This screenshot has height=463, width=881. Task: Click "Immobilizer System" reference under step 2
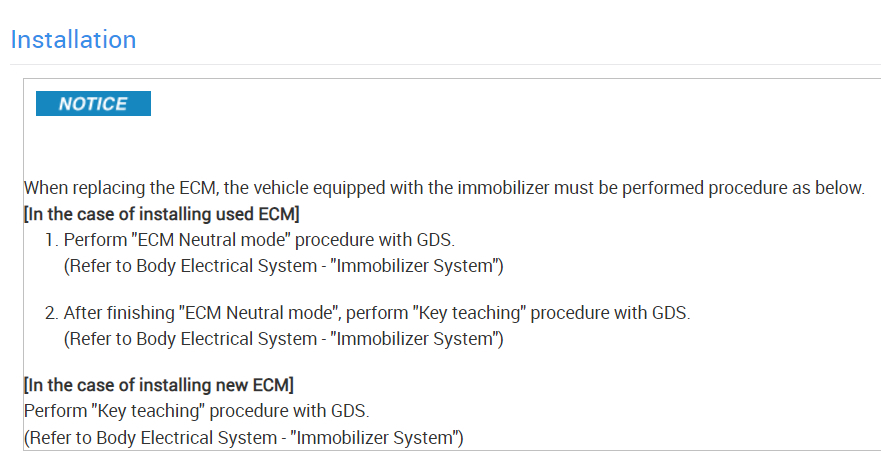416,338
